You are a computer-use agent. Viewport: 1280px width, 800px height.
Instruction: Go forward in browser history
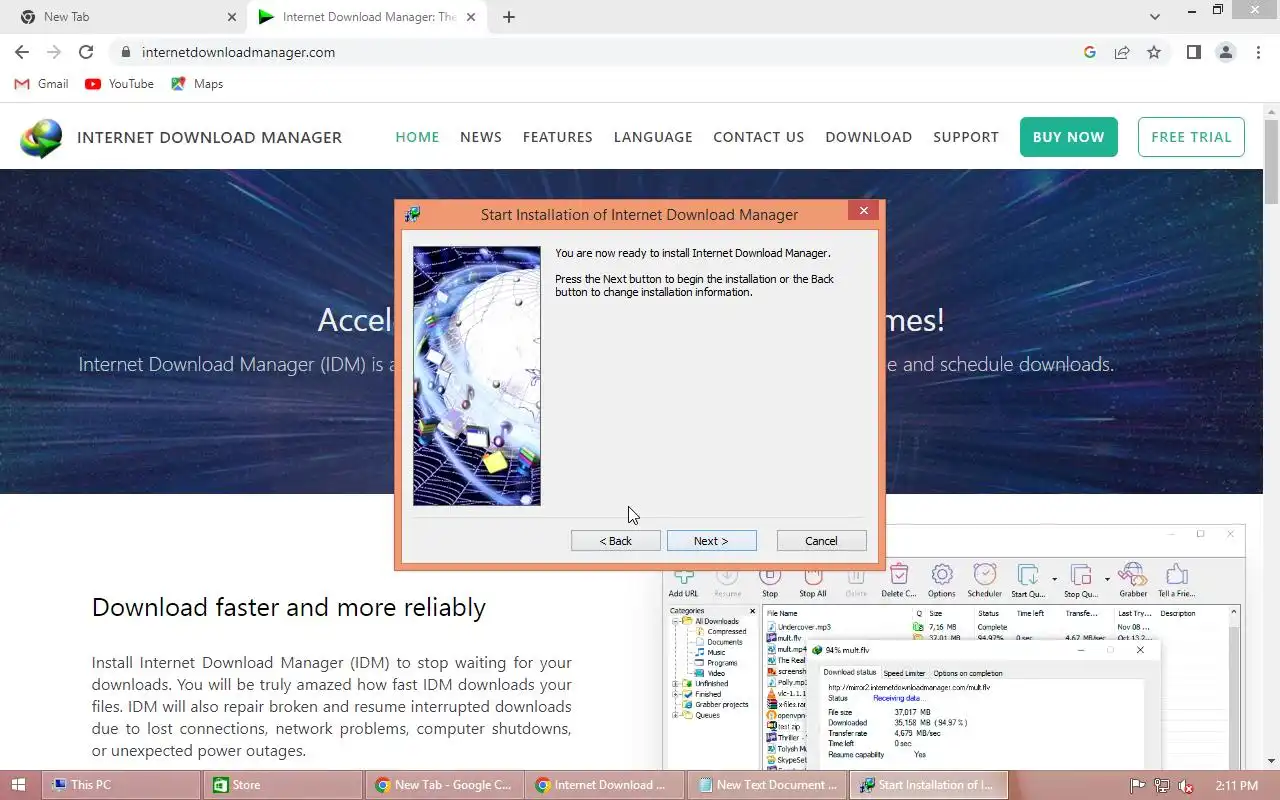54,52
